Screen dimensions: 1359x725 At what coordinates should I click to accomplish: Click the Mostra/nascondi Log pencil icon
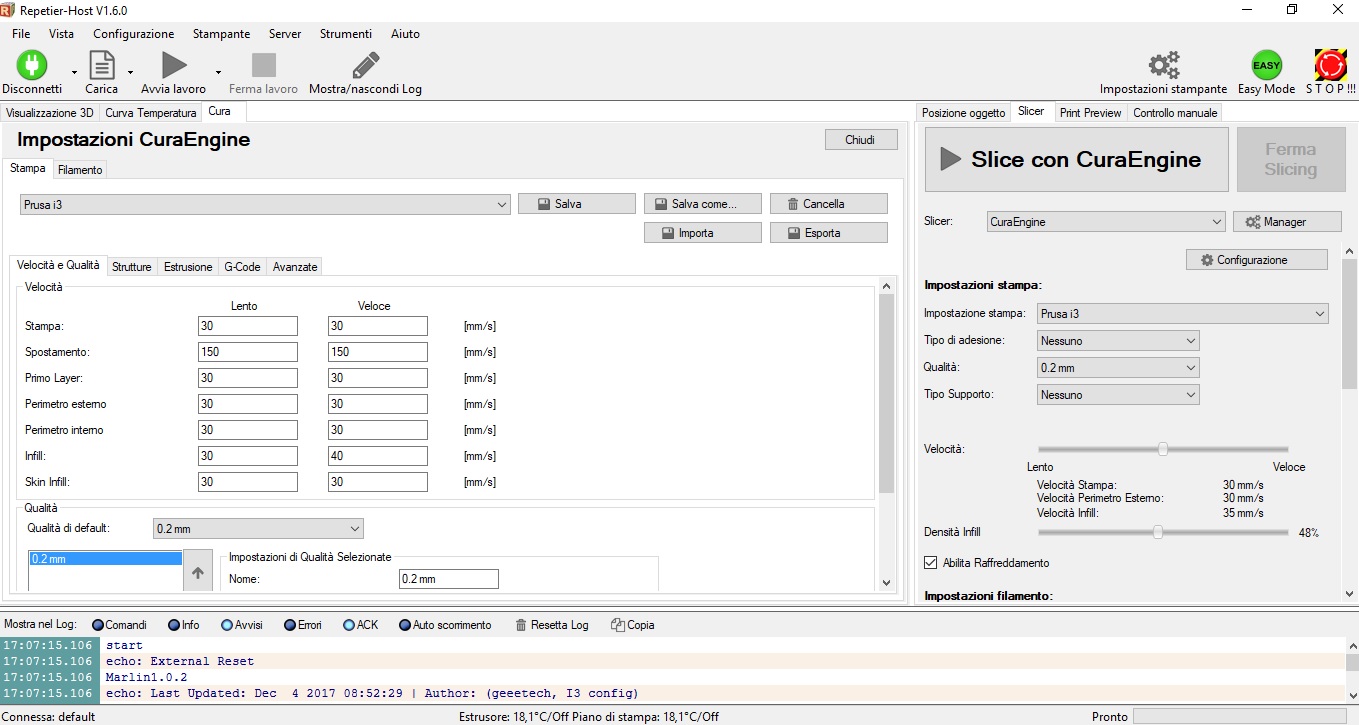point(365,65)
